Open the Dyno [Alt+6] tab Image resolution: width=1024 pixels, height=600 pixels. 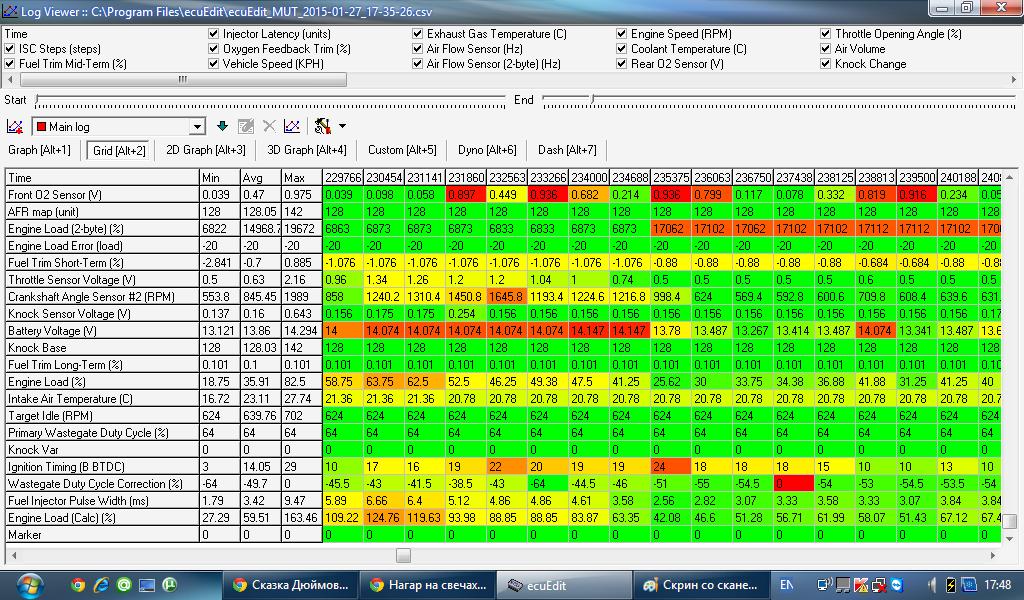(x=487, y=150)
